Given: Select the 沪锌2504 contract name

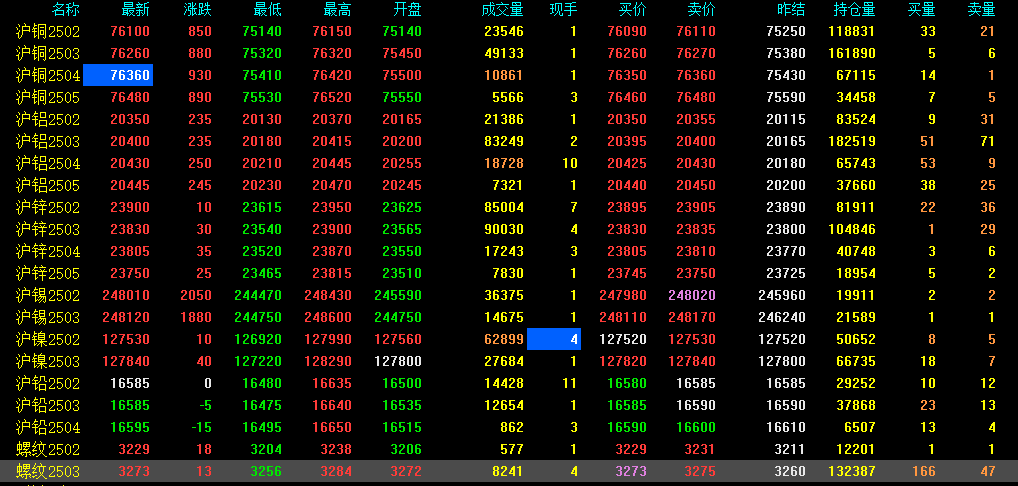Looking at the screenshot, I should (47, 251).
